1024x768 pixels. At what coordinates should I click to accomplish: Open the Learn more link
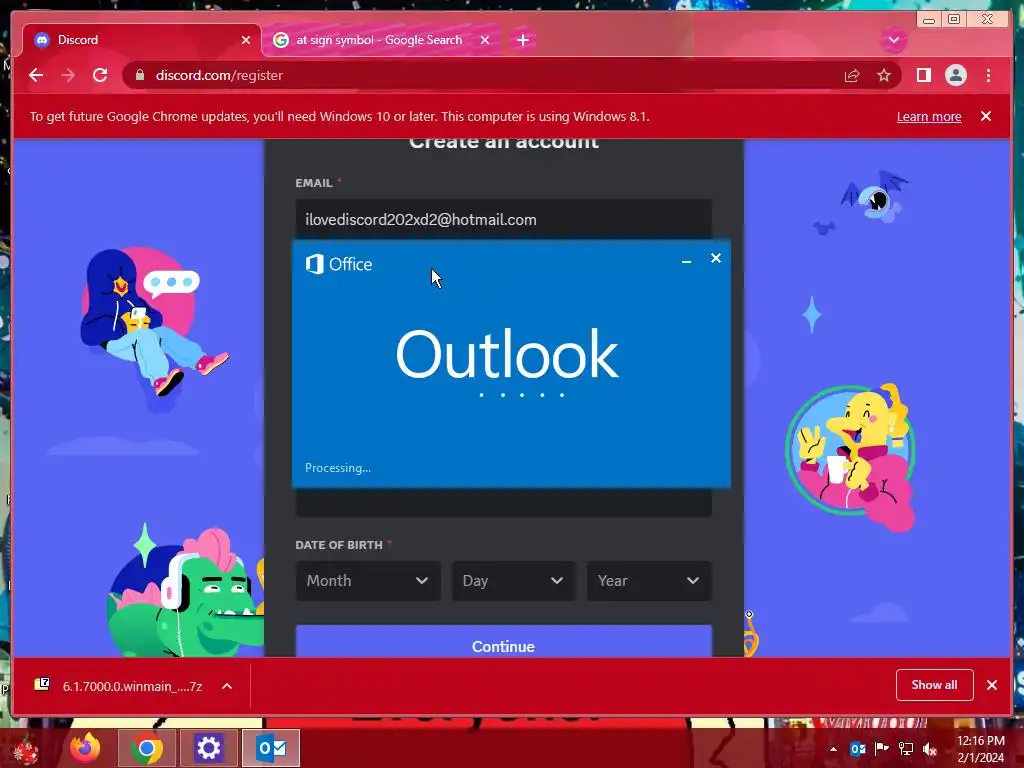pos(929,116)
